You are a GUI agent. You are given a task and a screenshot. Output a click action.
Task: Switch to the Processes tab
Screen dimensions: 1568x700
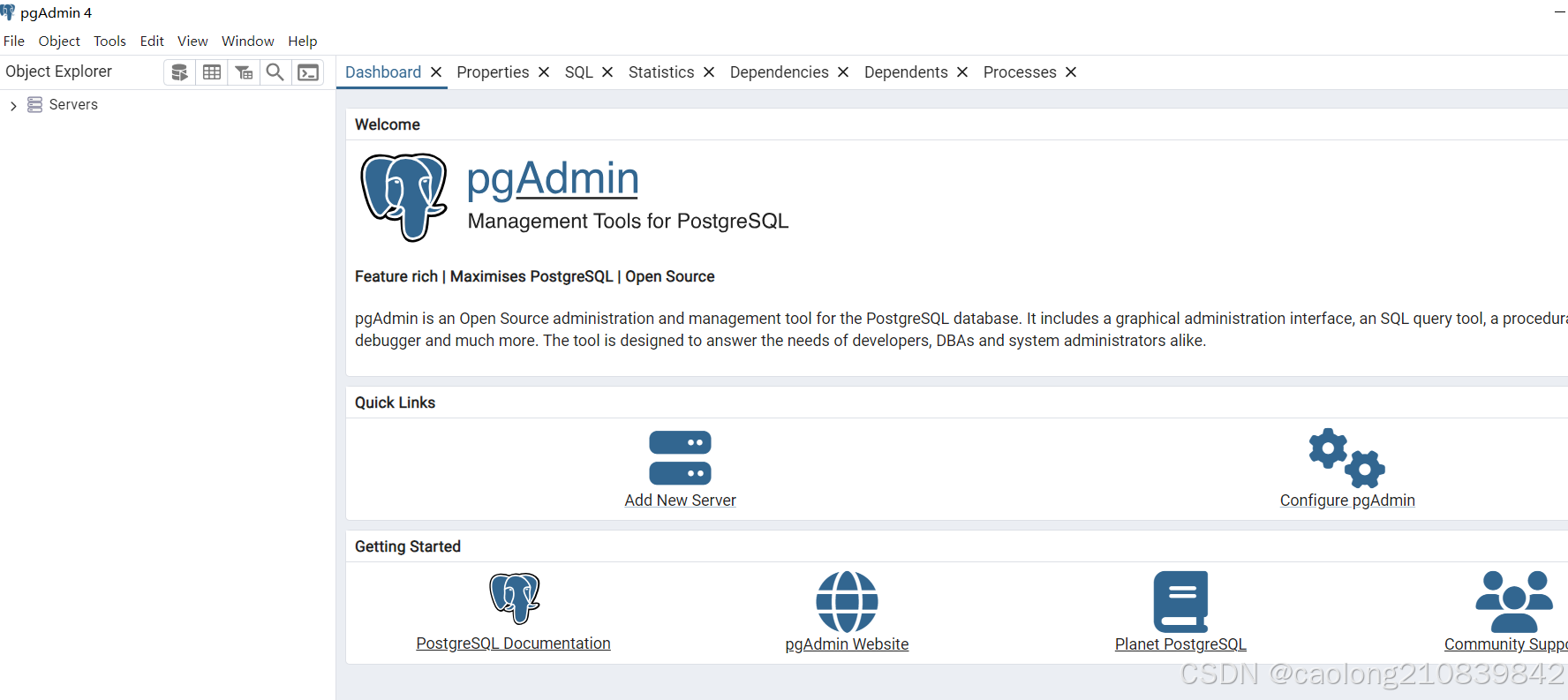[1020, 72]
